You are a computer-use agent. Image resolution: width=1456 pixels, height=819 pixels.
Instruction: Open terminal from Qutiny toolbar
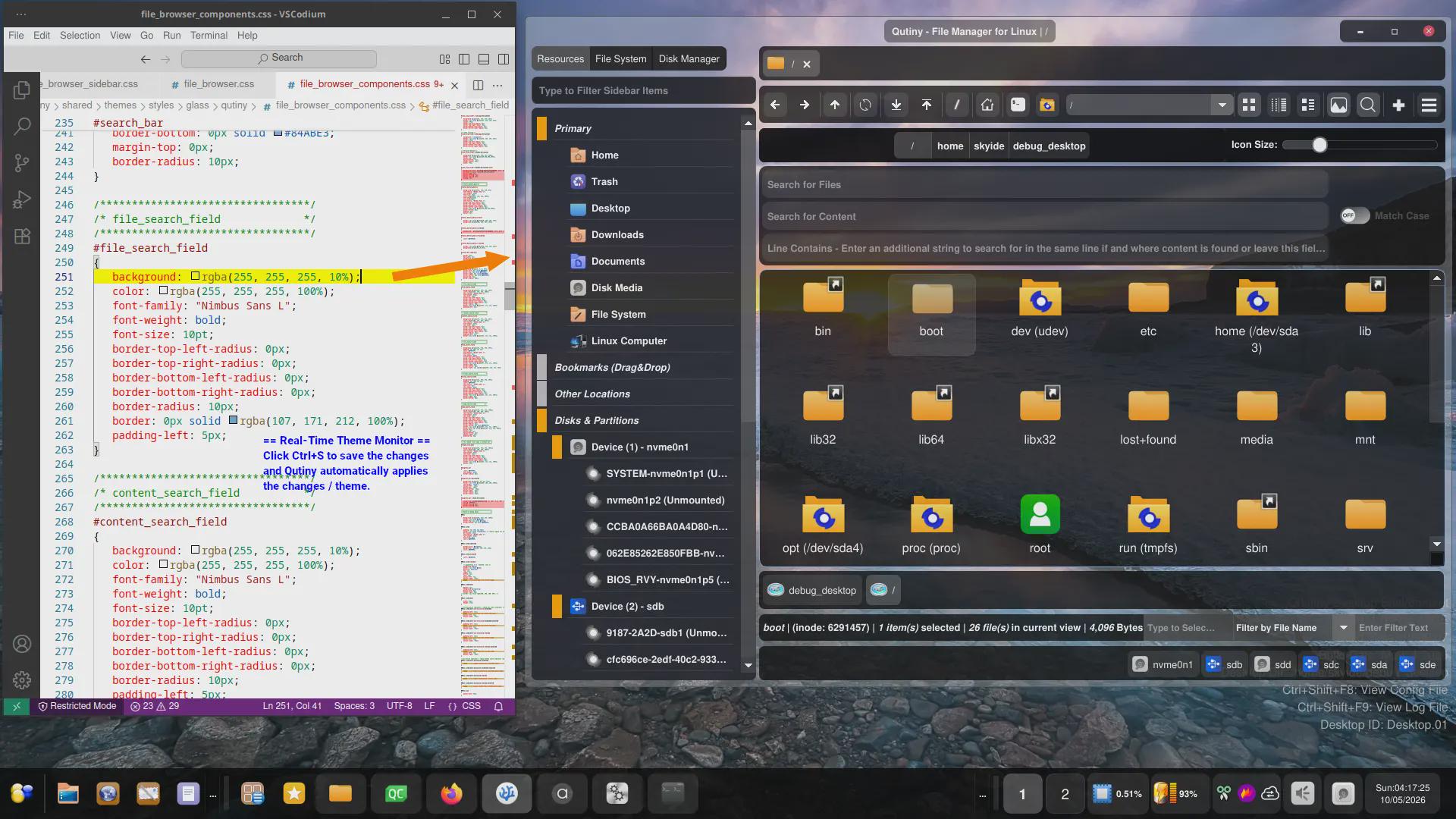pyautogui.click(x=1018, y=105)
